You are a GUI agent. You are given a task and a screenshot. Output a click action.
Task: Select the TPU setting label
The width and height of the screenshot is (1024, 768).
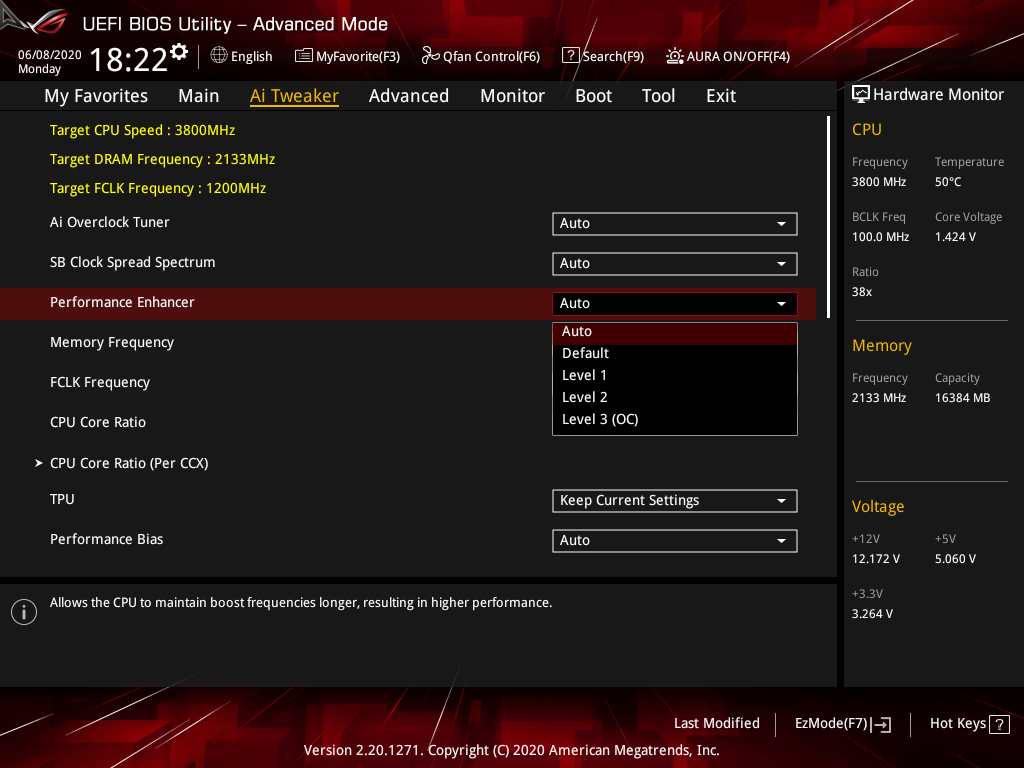(x=62, y=500)
